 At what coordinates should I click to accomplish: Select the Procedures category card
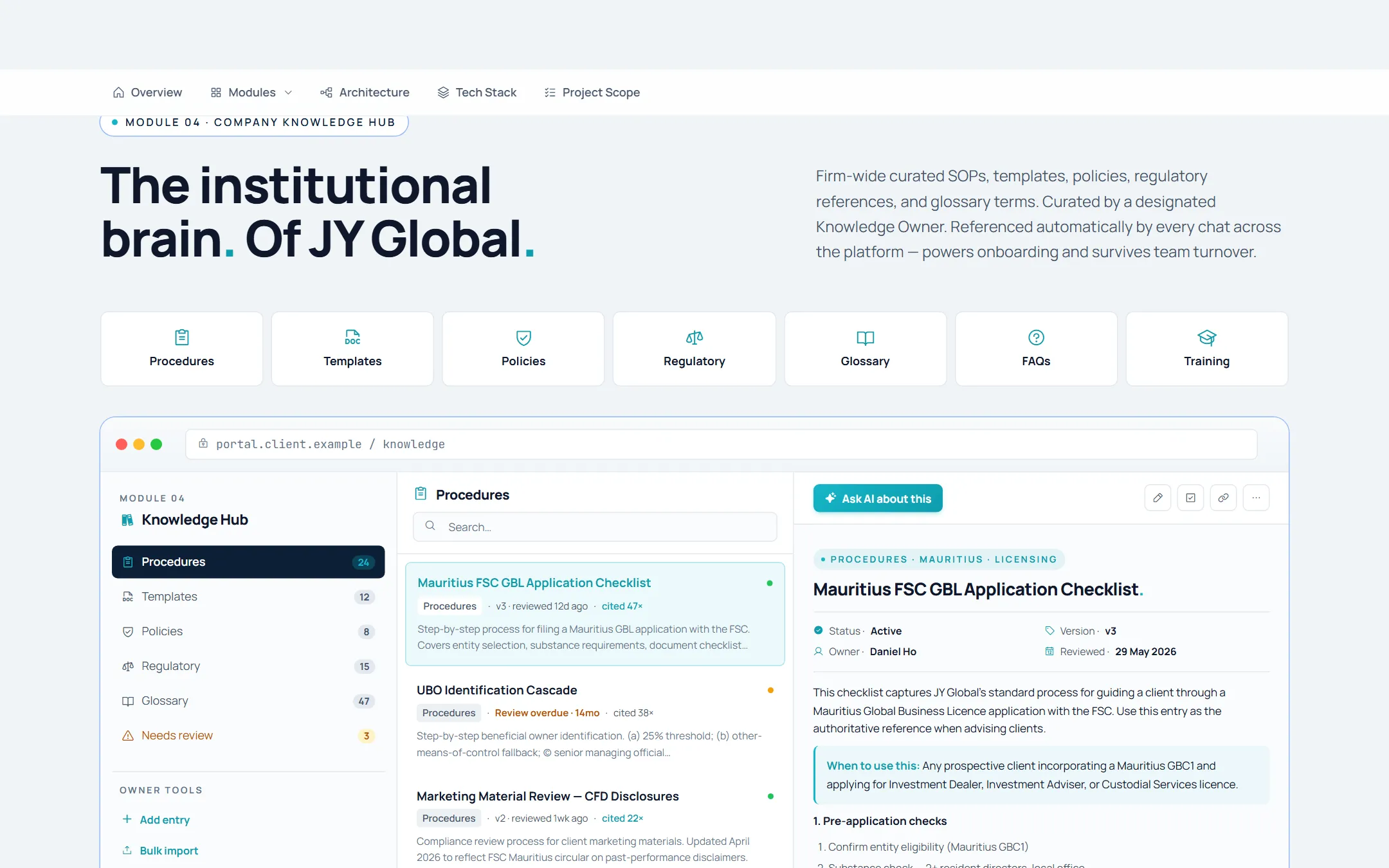click(x=182, y=348)
